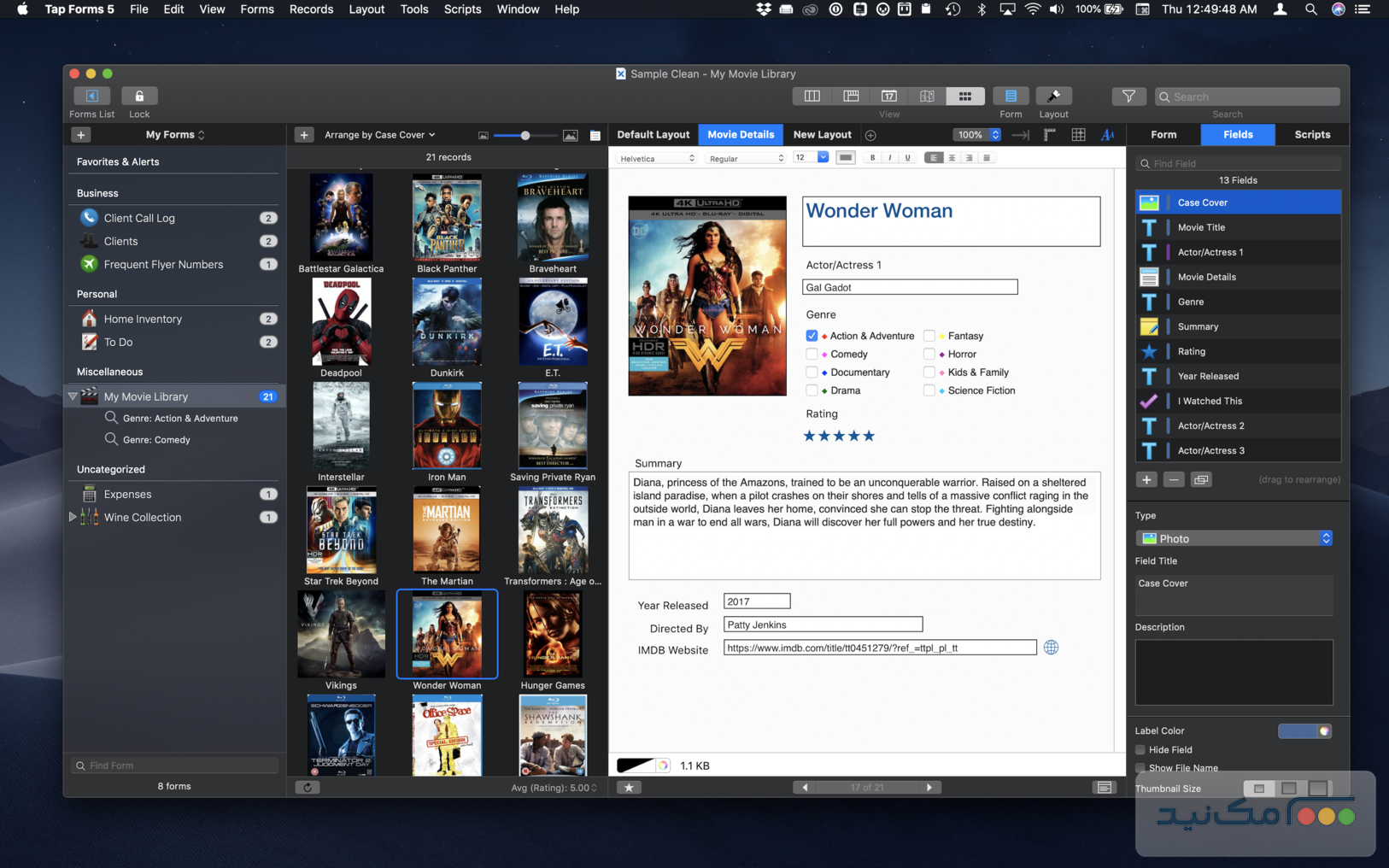
Task: Click the star icon in the bottom bar
Action: click(x=630, y=787)
